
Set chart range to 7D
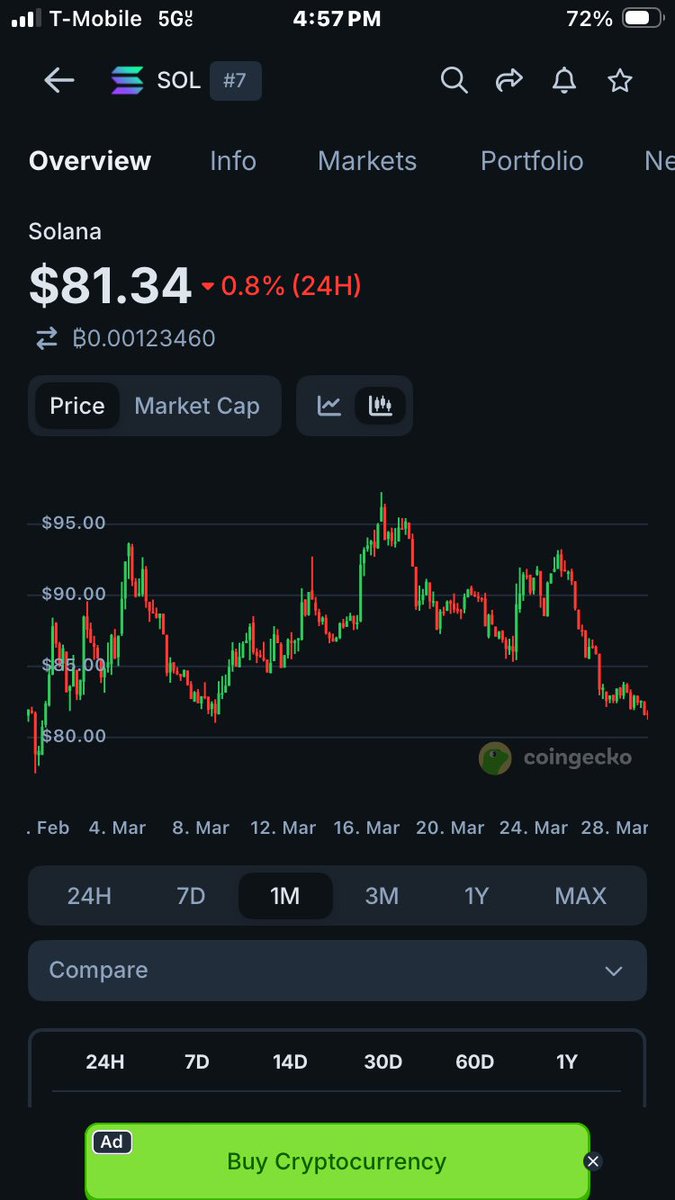click(x=190, y=895)
